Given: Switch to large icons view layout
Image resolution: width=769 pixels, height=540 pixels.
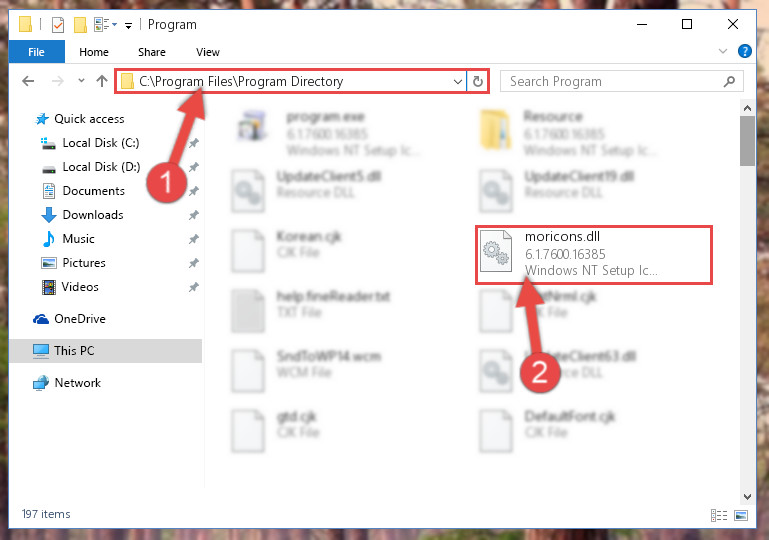Looking at the screenshot, I should point(741,515).
